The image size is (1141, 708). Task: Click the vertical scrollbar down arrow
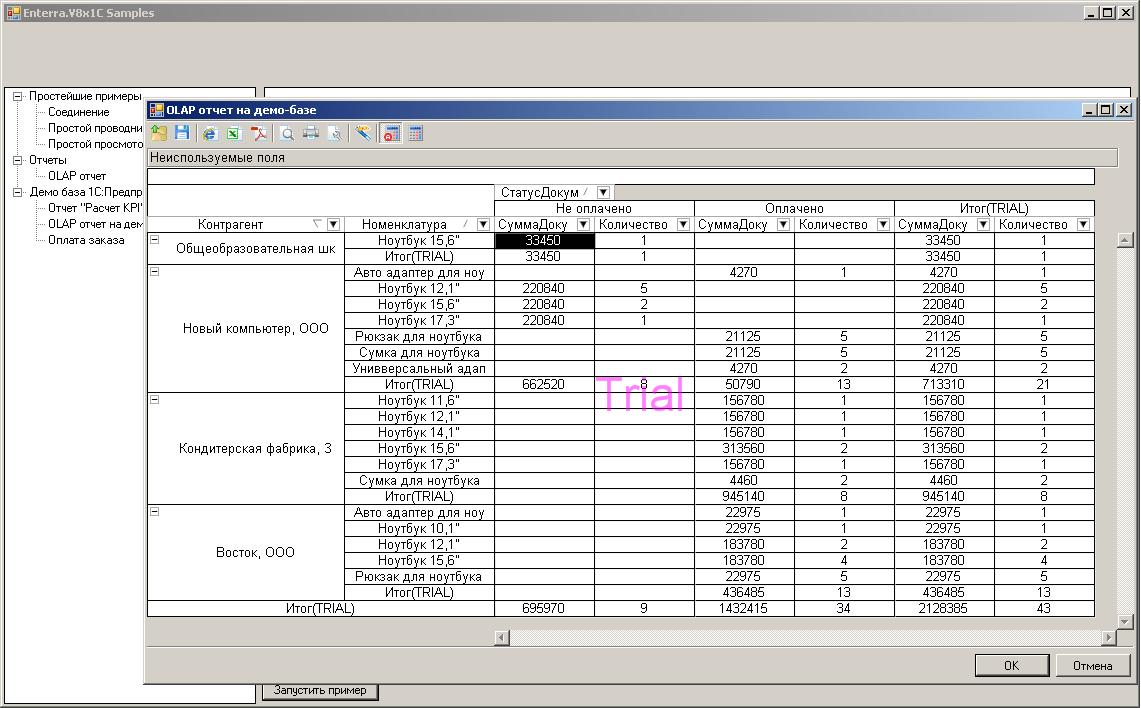(x=1125, y=622)
